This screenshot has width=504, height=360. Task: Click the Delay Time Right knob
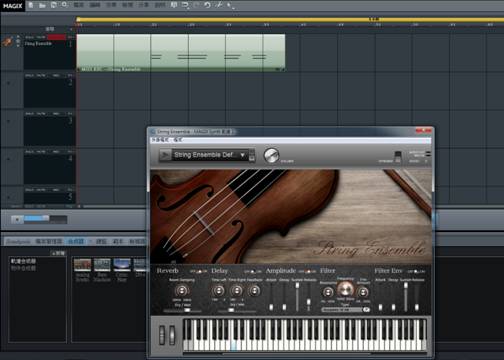pos(236,291)
